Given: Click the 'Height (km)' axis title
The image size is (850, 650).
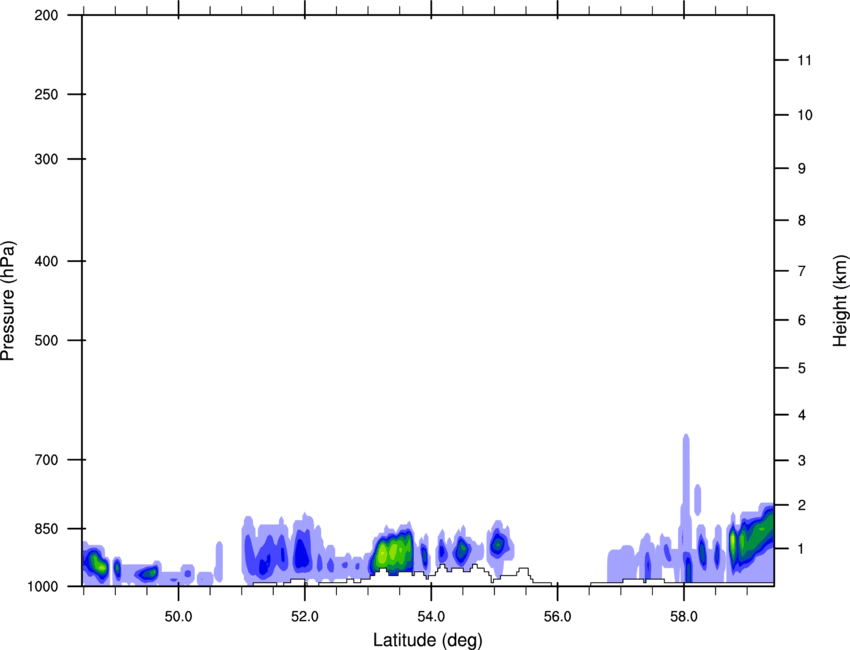Looking at the screenshot, I should click(840, 301).
